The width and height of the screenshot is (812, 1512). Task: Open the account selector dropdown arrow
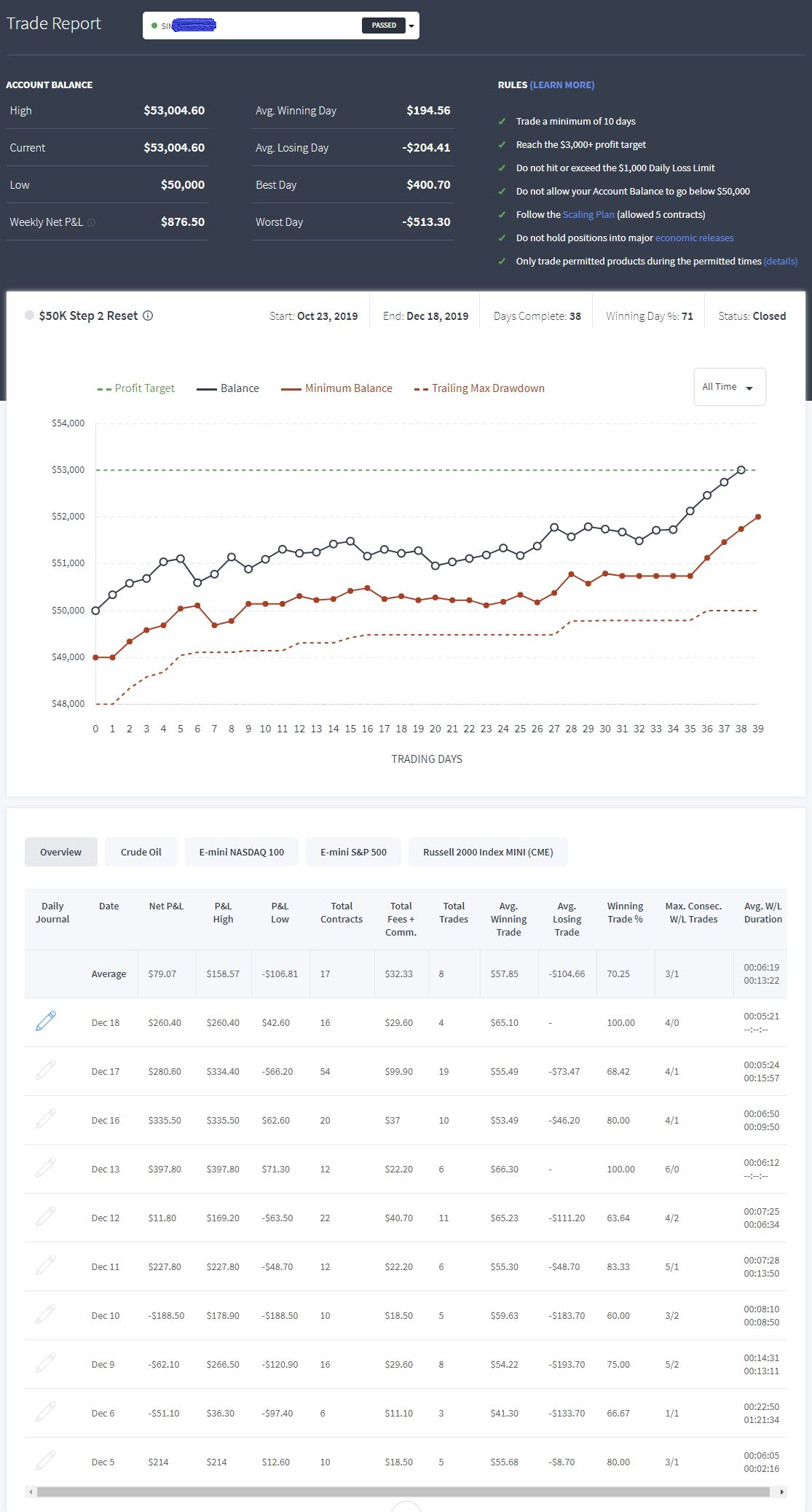click(411, 26)
